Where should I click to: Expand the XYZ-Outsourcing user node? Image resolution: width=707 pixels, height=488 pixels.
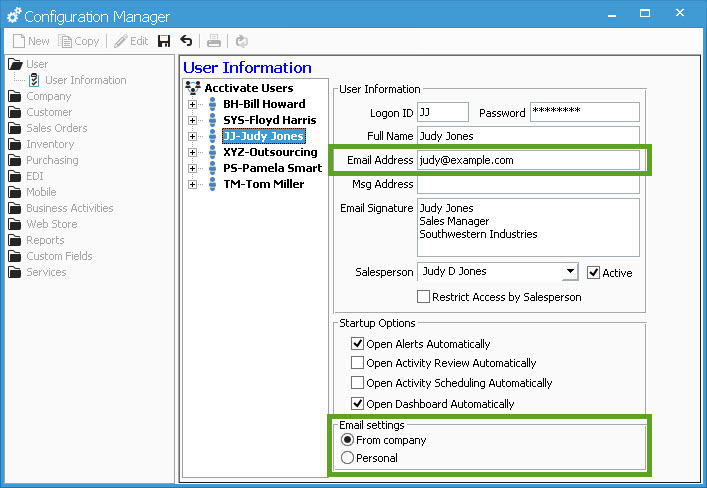(x=193, y=152)
